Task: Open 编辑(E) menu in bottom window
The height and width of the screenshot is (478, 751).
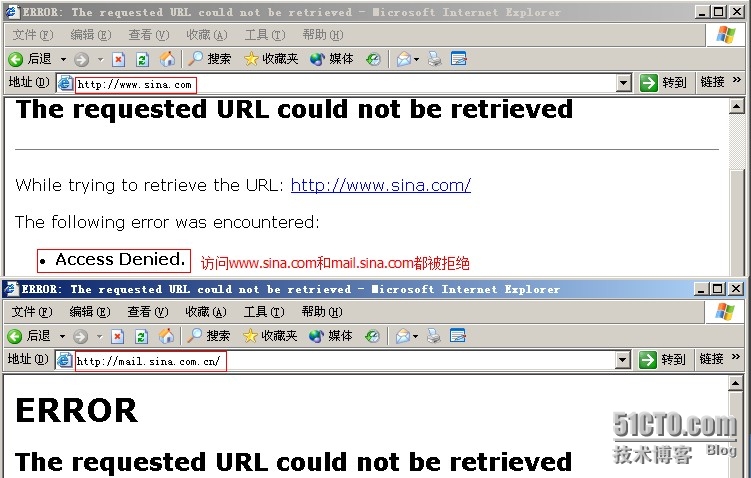Action: tap(90, 312)
